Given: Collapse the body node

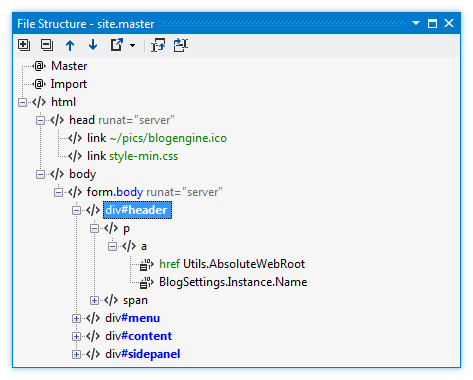Looking at the screenshot, I should click(40, 174).
